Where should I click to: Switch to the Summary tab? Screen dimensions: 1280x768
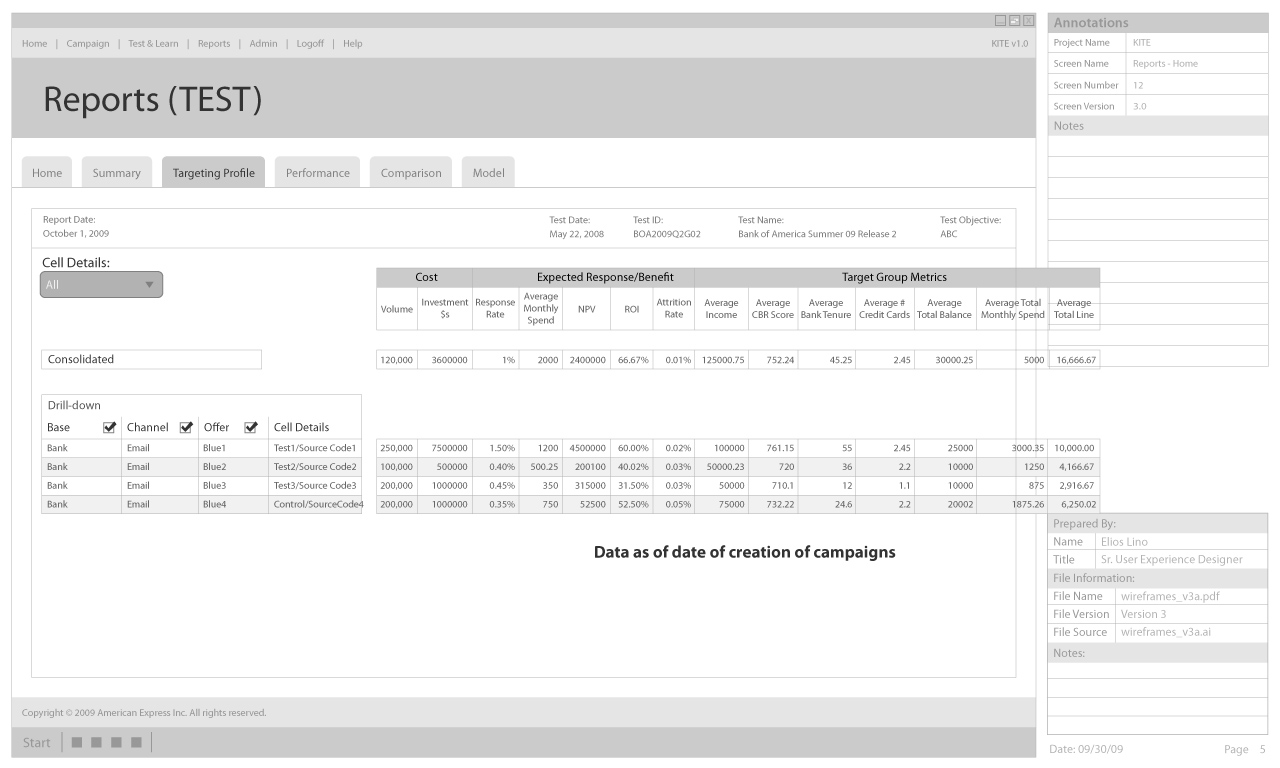[x=117, y=173]
